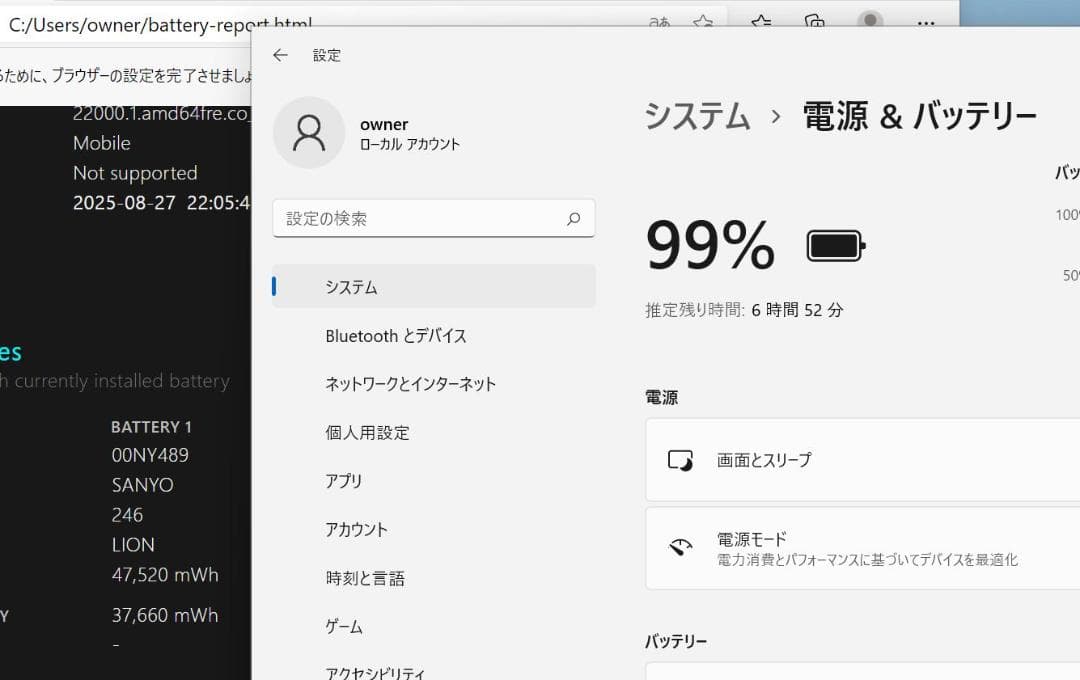Screen dimensions: 1080x680
Task: Select システム in the settings sidebar
Action: pos(351,287)
